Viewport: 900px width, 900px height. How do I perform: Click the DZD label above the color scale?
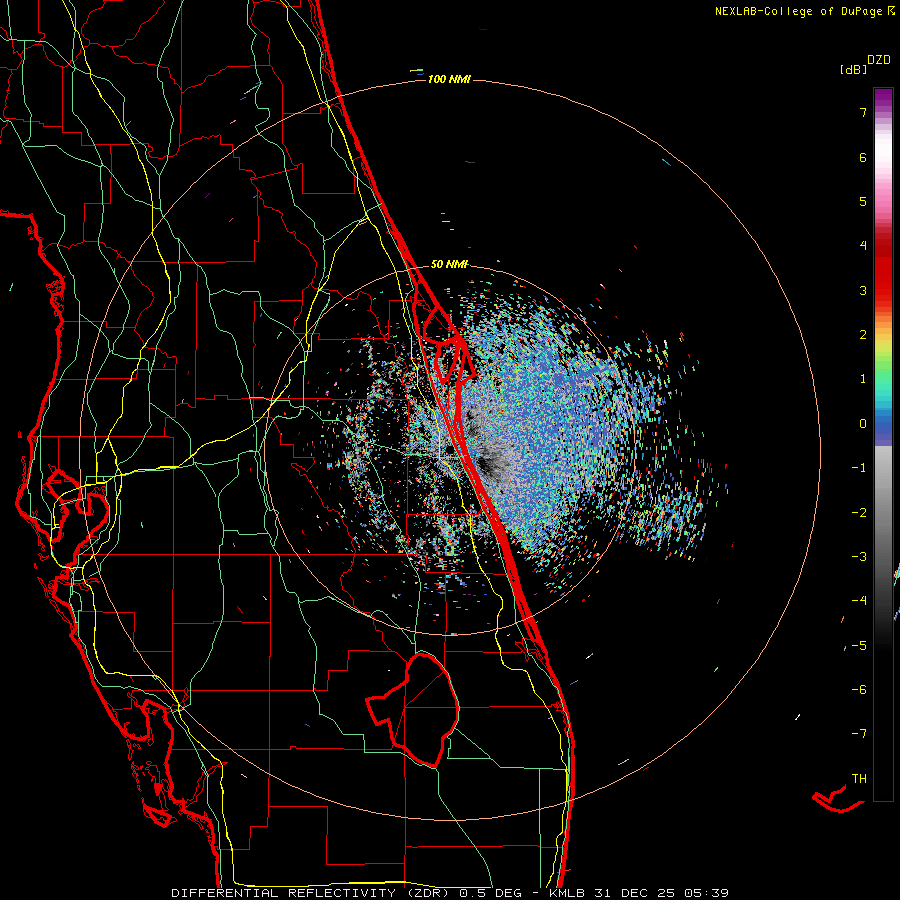(x=879, y=60)
